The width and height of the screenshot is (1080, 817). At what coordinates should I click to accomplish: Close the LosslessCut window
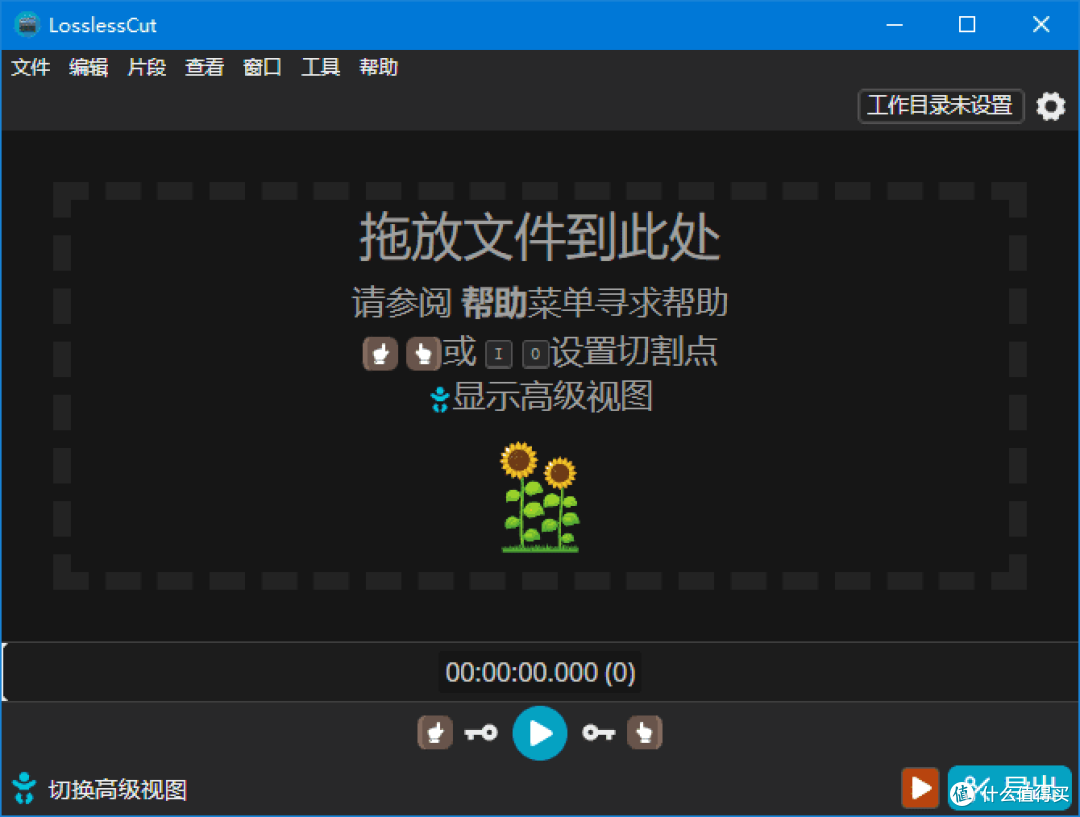1041,25
